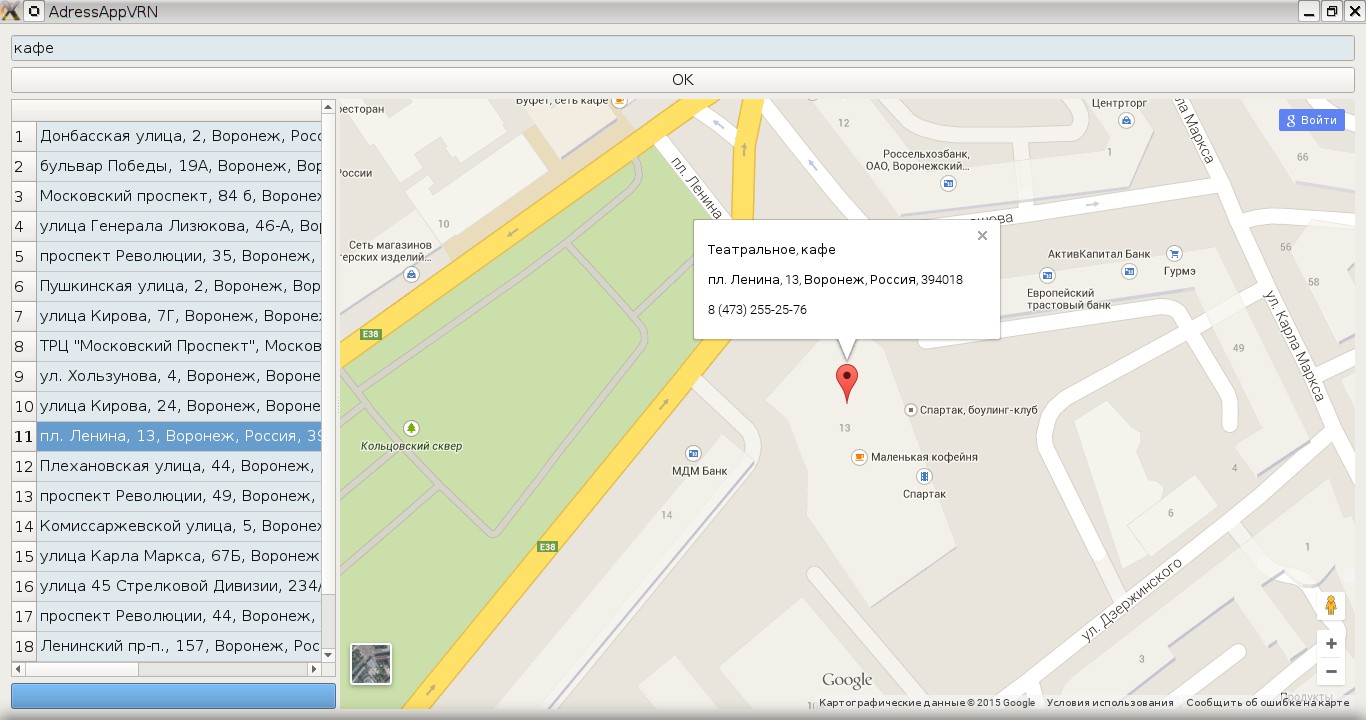Click the Сеть магазинов shop icon

pyautogui.click(x=411, y=273)
